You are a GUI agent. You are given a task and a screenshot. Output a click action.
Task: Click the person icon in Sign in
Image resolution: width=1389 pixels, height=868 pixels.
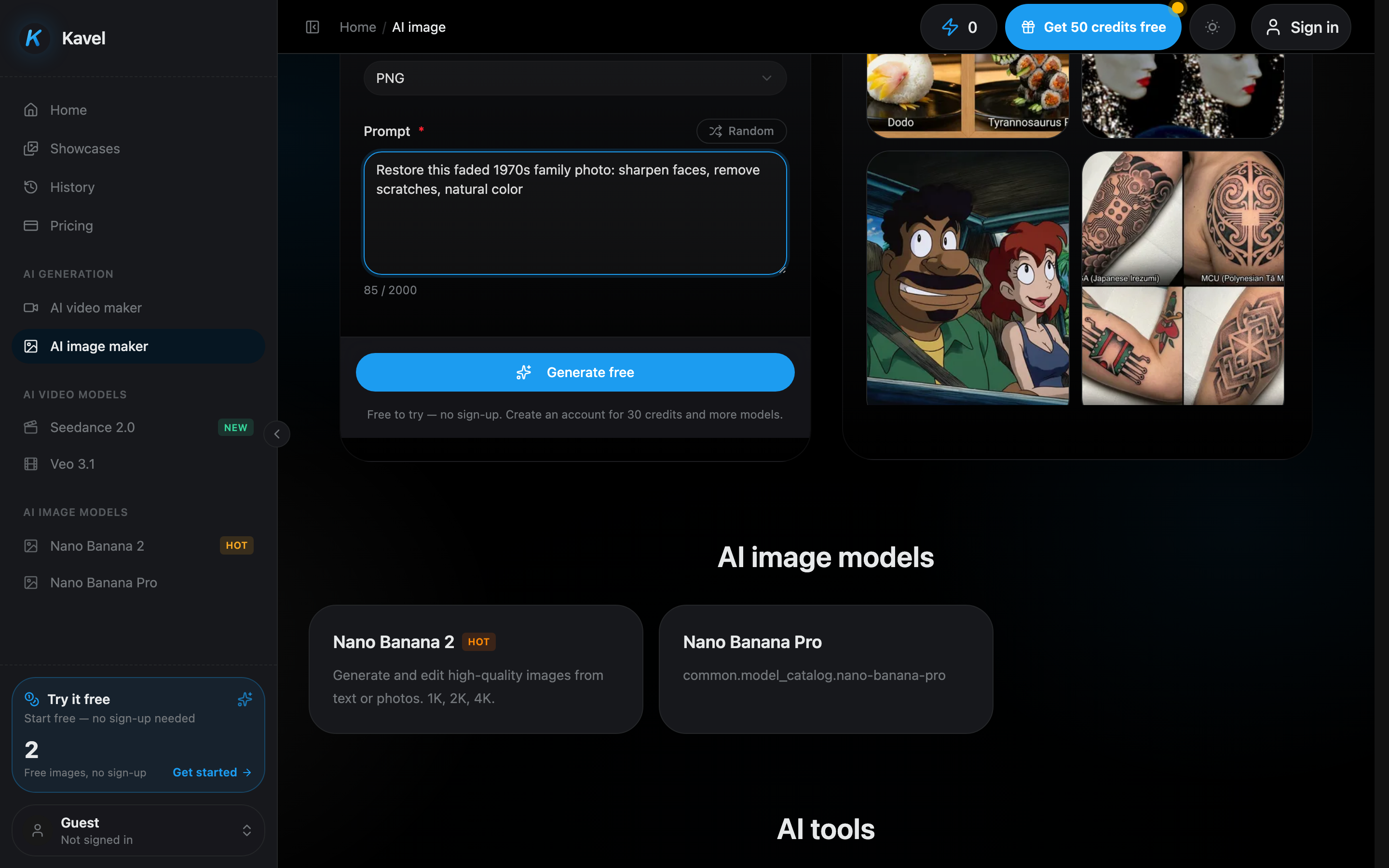(x=1273, y=27)
